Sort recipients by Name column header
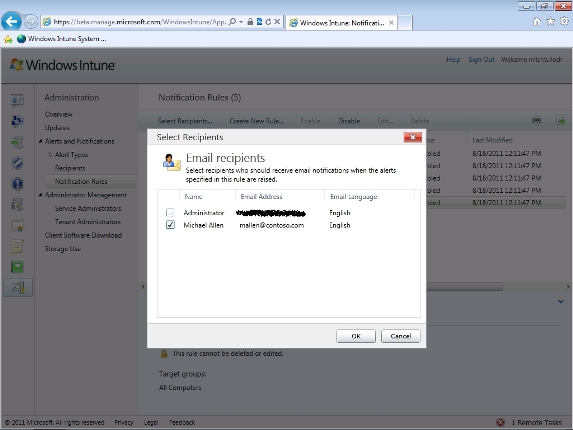573x430 pixels. click(207, 197)
